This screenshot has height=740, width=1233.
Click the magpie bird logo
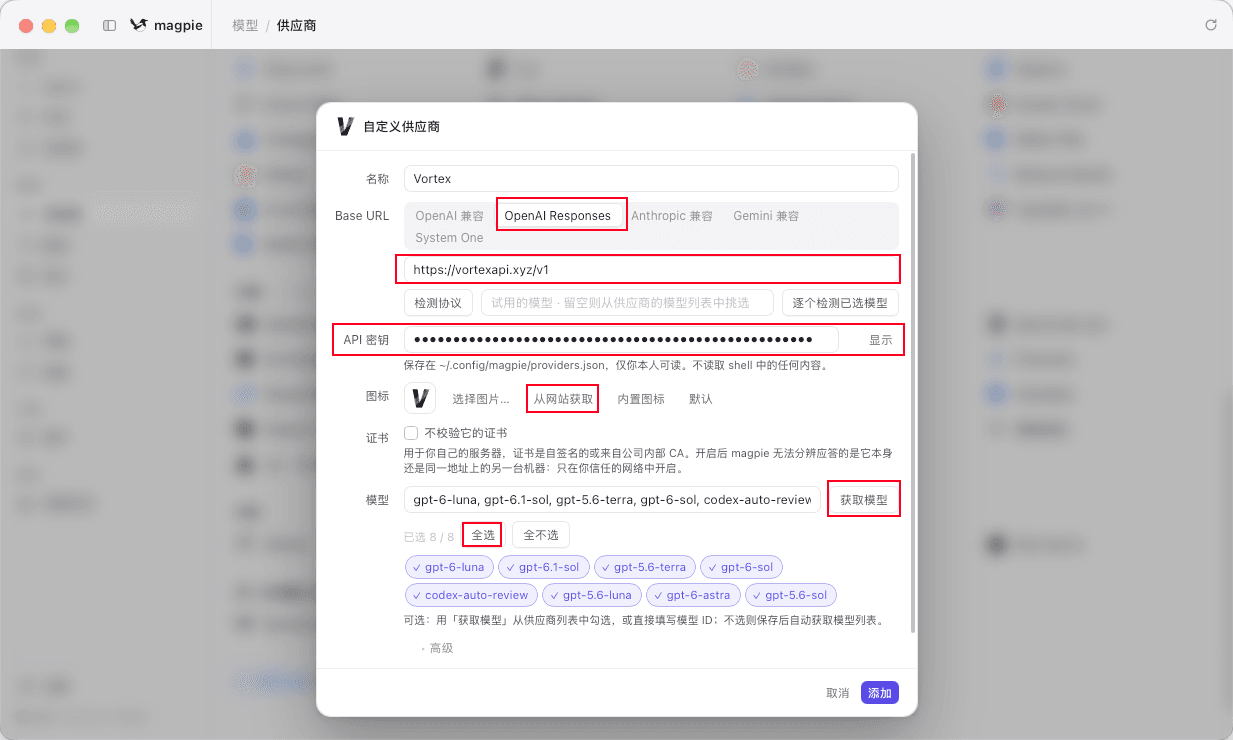coord(139,25)
